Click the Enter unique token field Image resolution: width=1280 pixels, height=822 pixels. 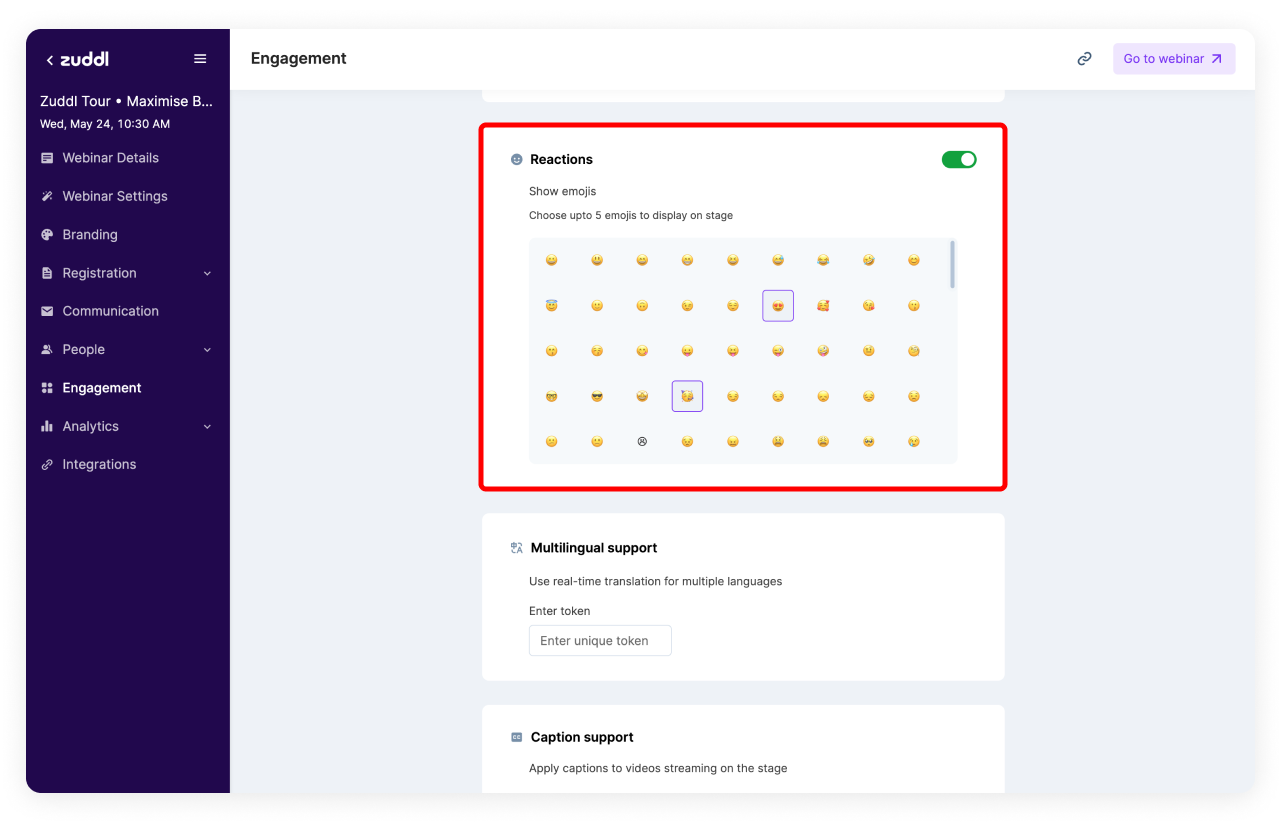pos(600,641)
